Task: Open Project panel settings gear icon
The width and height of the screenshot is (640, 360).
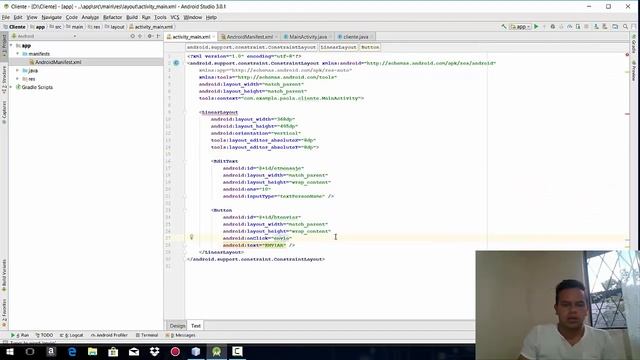Action: (x=150, y=36)
